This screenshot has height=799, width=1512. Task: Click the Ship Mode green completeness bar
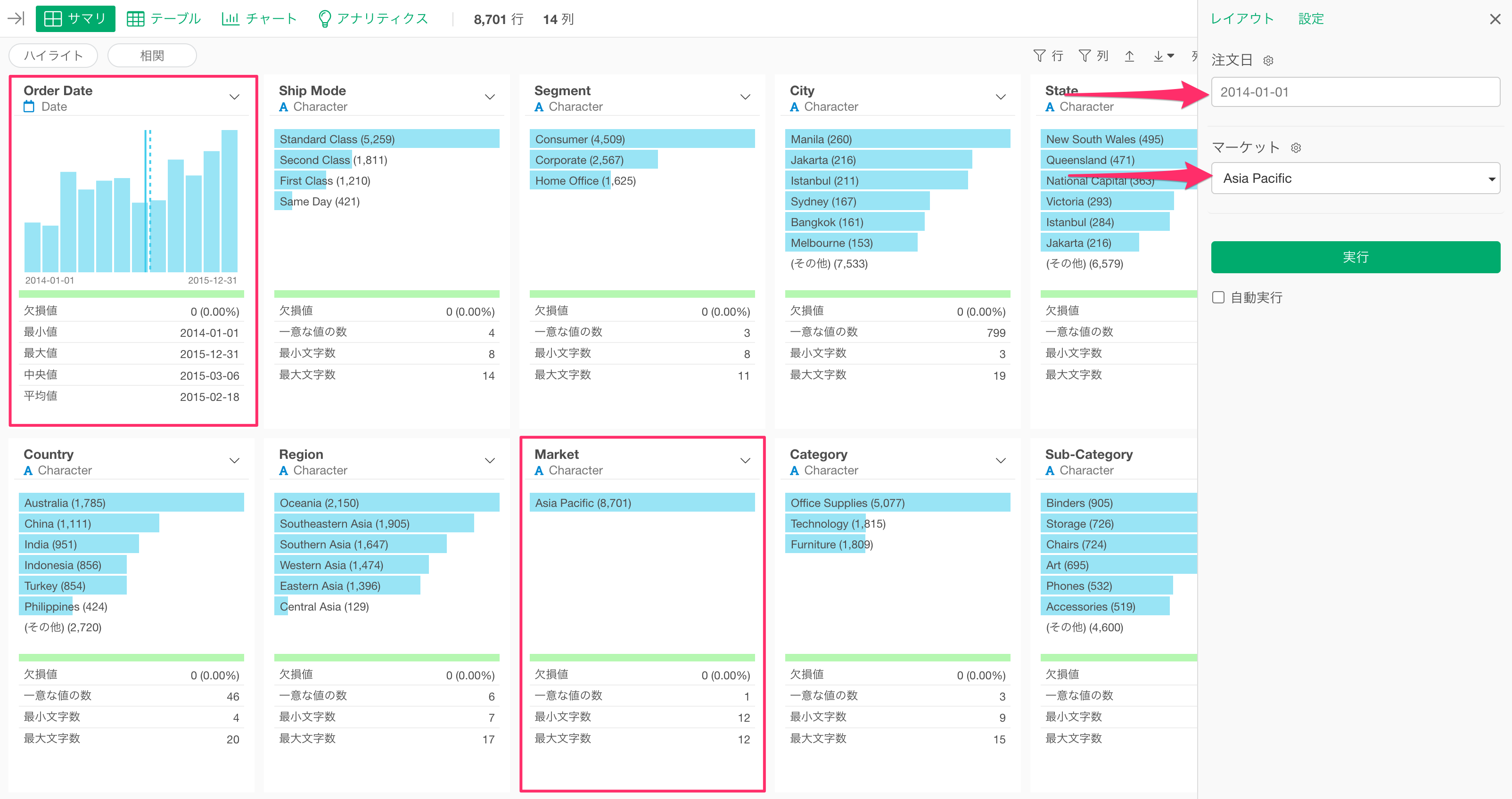[386, 294]
